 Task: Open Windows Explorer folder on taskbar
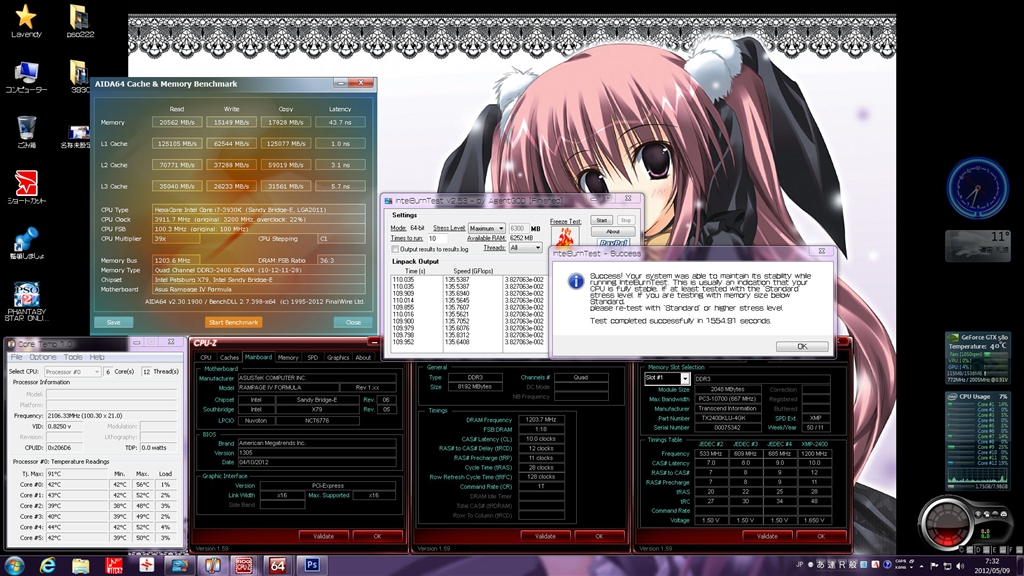(x=80, y=565)
